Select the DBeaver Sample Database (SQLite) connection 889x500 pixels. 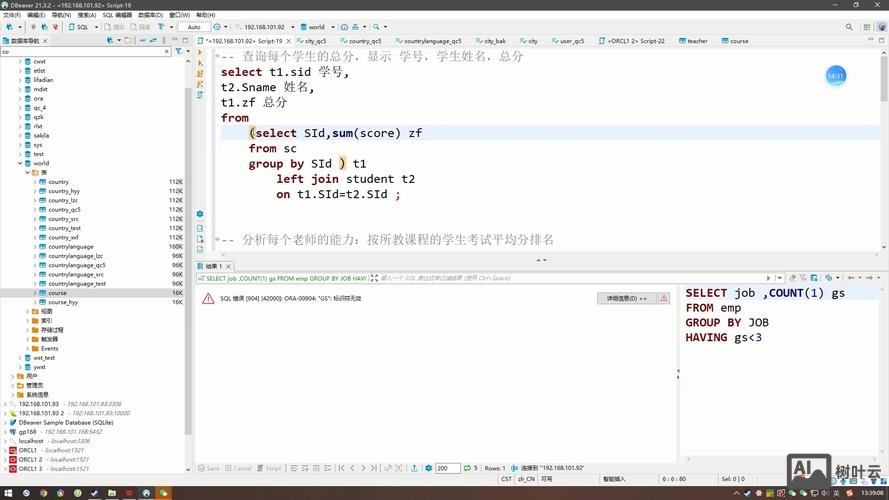point(66,422)
